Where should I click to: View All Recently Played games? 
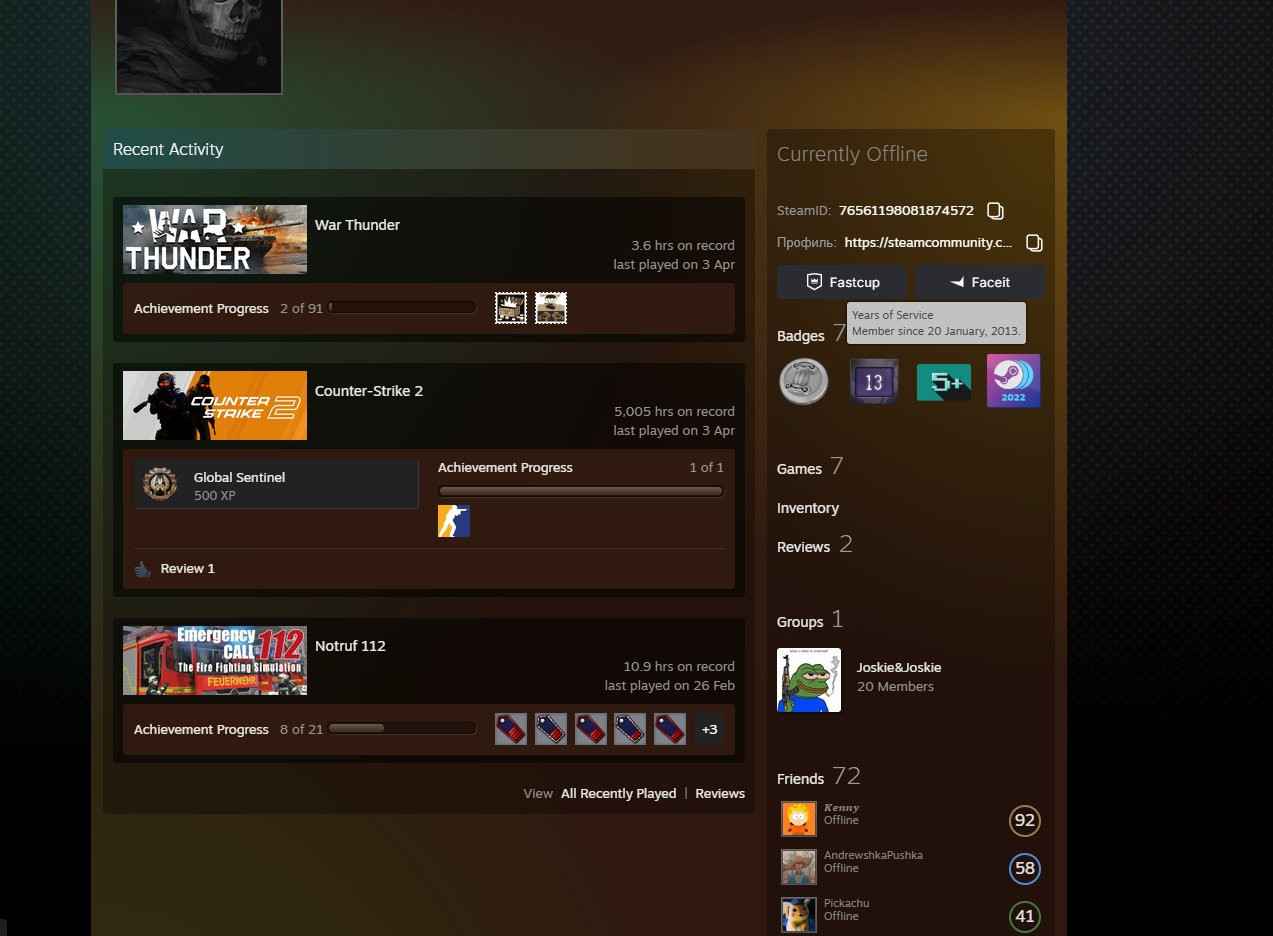point(618,793)
